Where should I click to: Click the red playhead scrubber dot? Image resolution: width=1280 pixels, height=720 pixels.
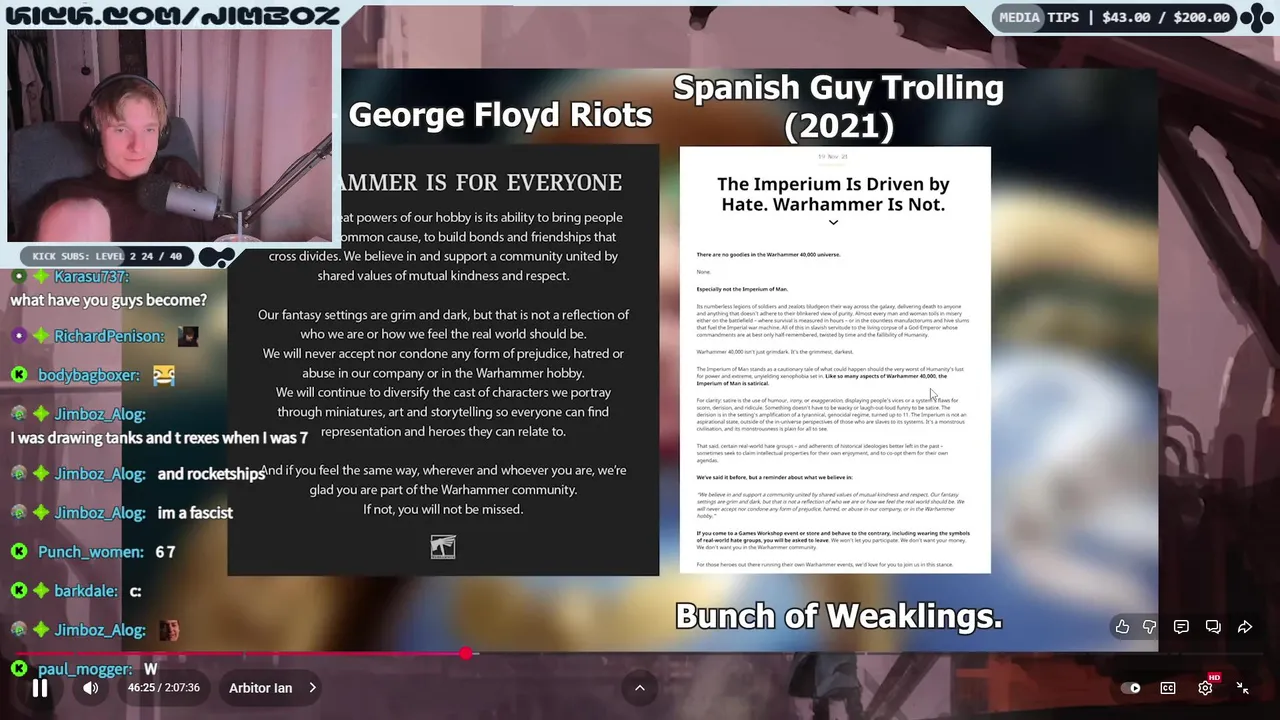[x=466, y=654]
